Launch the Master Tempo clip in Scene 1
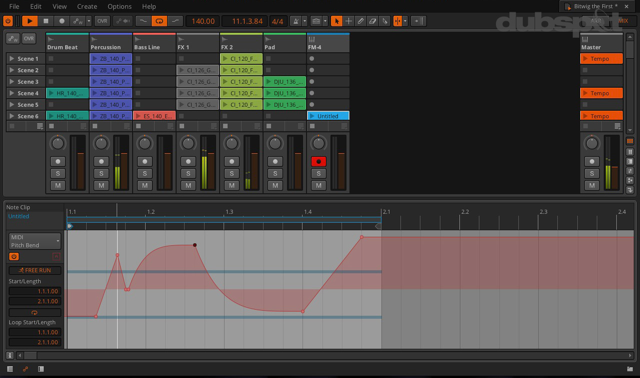 [x=585, y=59]
